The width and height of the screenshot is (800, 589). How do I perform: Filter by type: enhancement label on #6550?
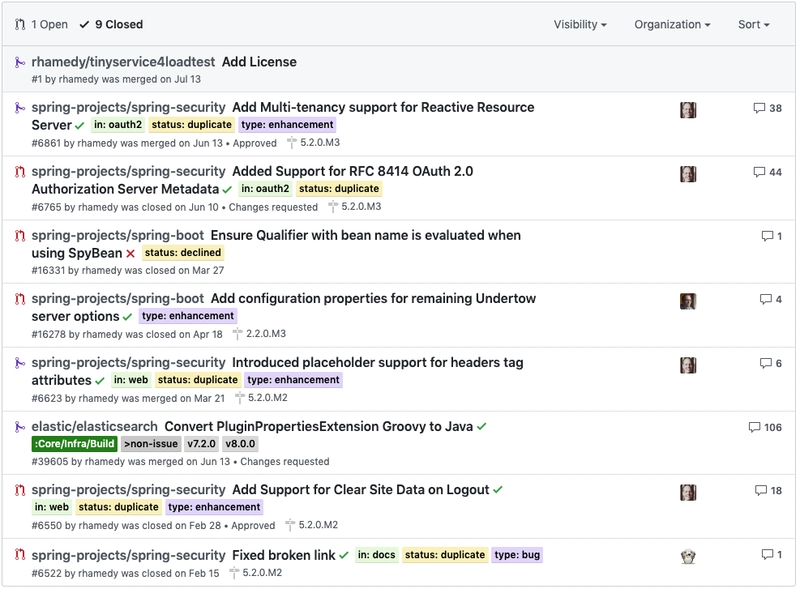pos(214,507)
